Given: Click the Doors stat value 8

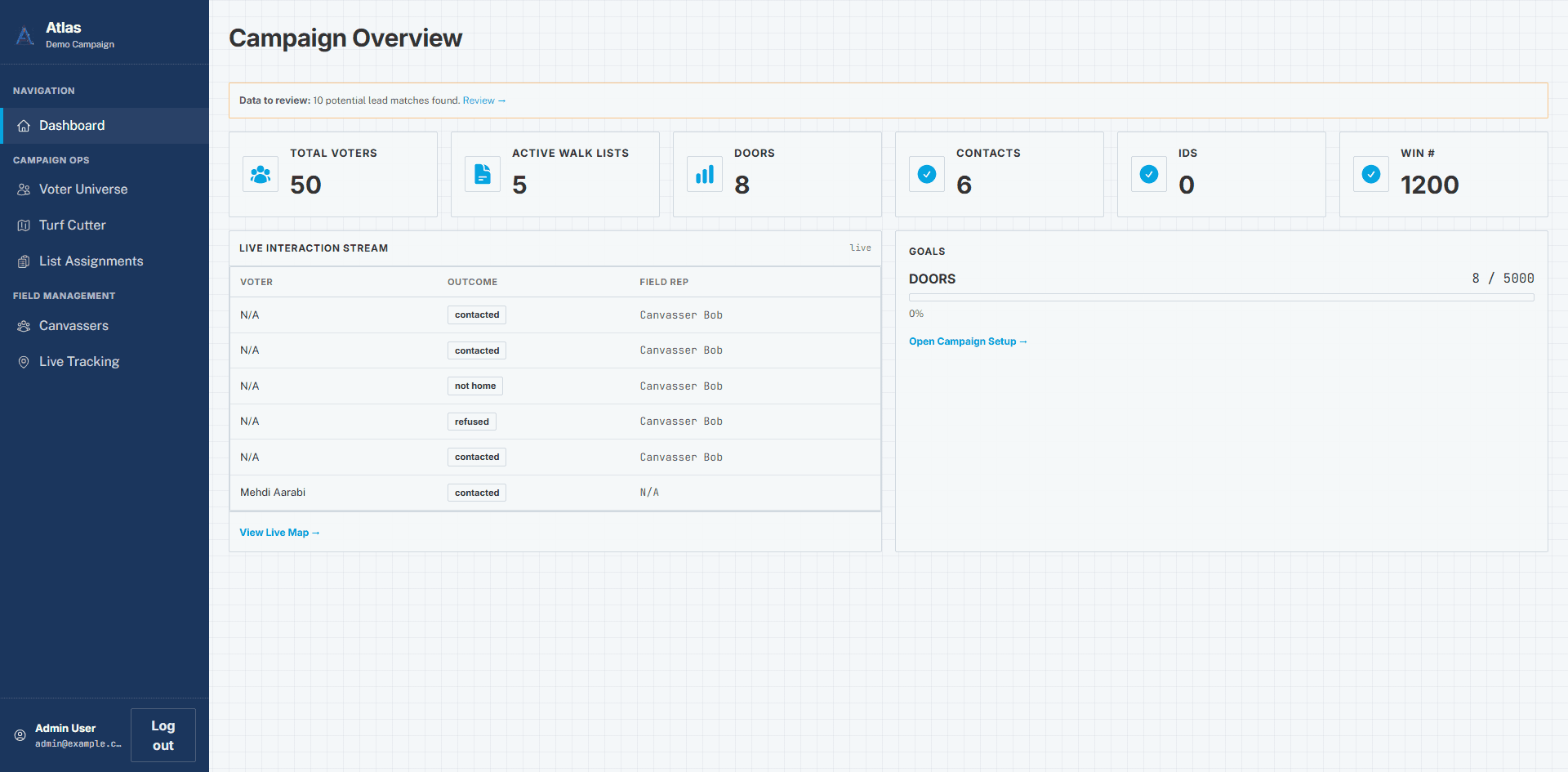Looking at the screenshot, I should click(x=742, y=185).
